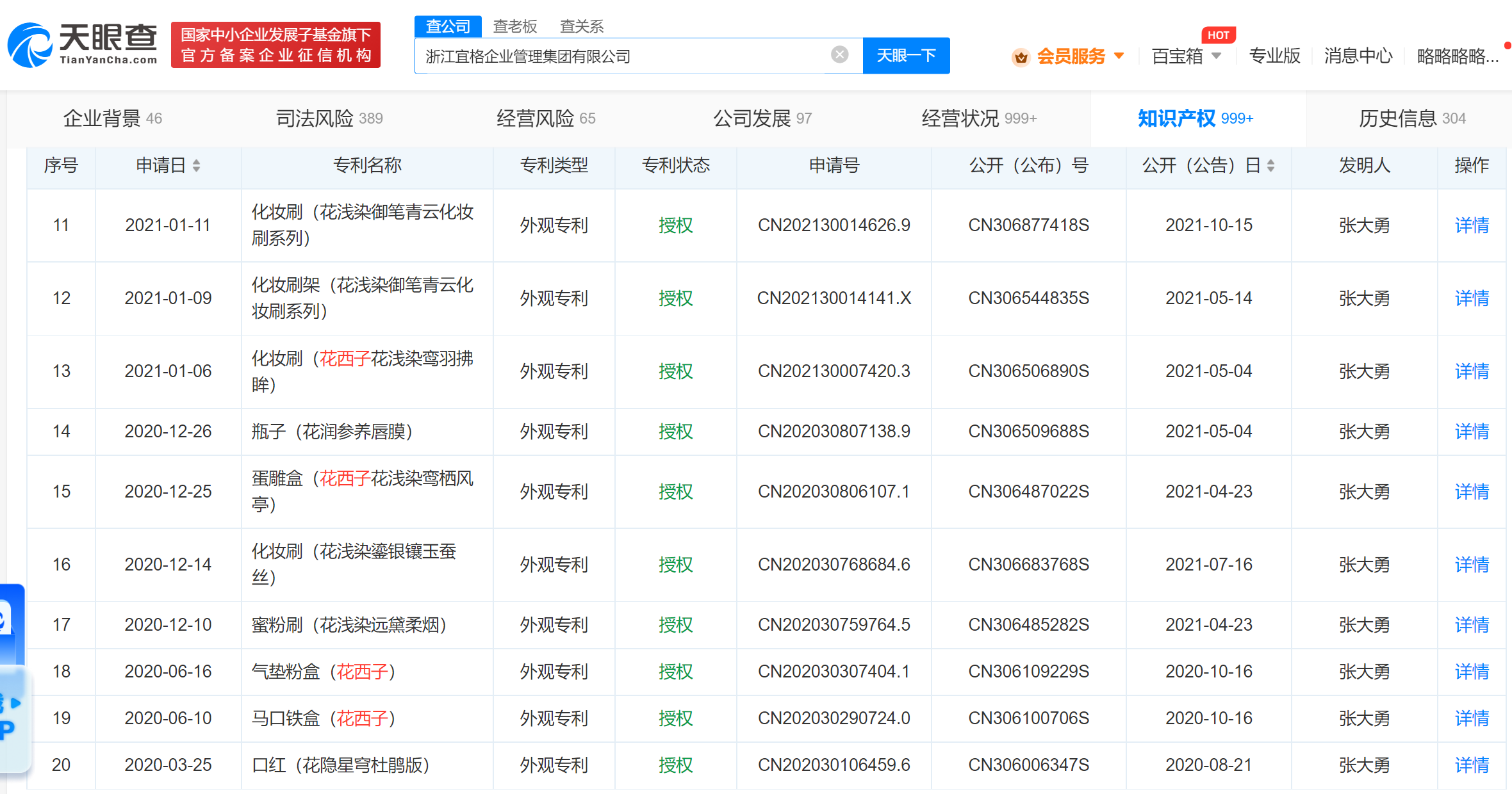Open the 略略略略 user account menu
1512x794 pixels.
click(x=1458, y=56)
